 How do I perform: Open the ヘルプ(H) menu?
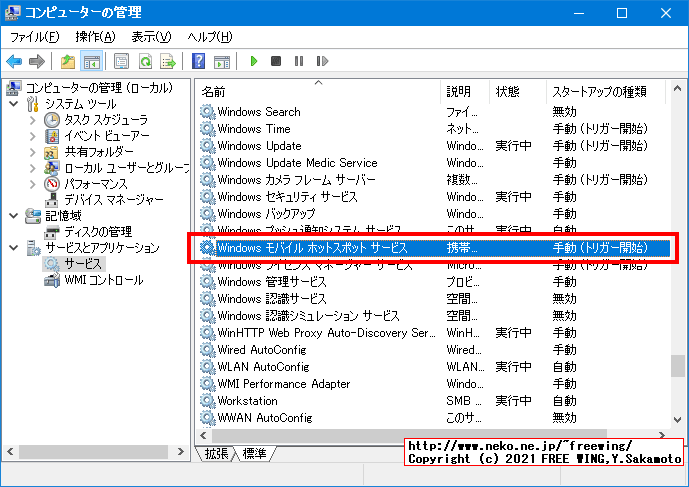click(210, 37)
